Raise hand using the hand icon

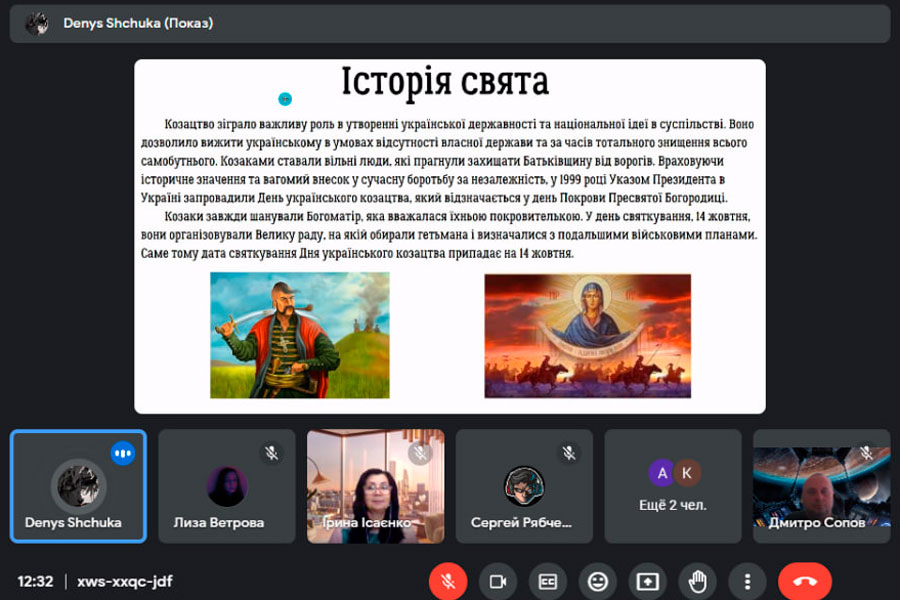tap(697, 582)
